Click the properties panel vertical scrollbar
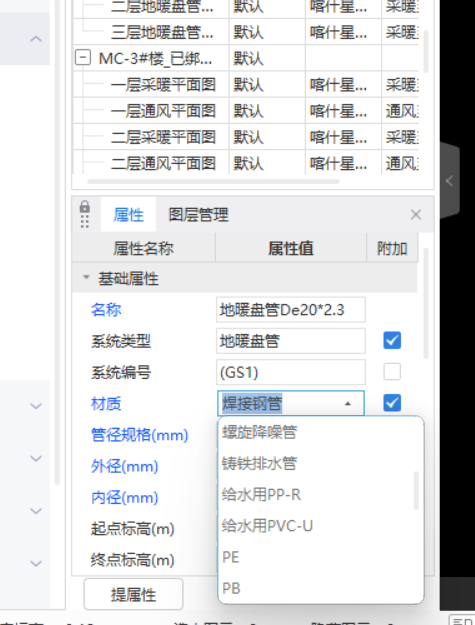 (426, 303)
